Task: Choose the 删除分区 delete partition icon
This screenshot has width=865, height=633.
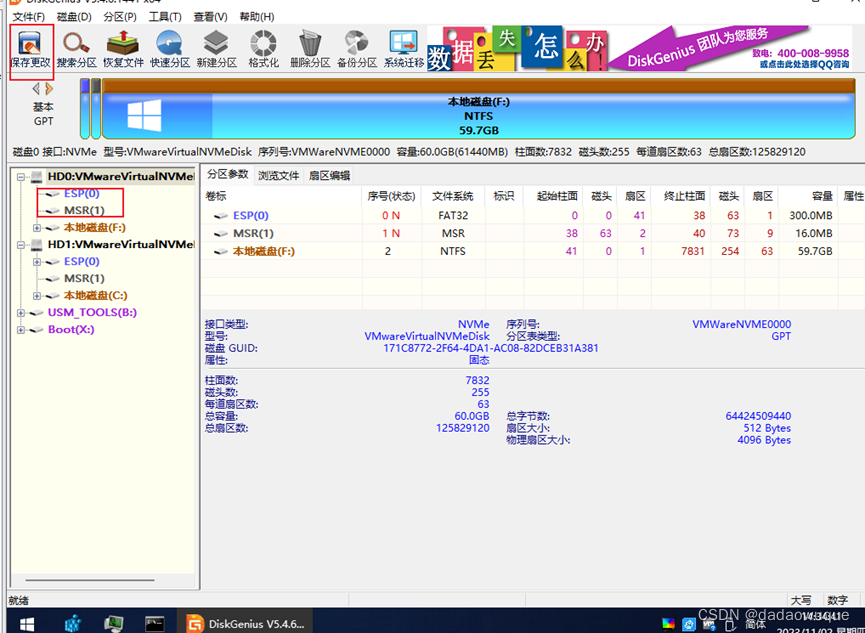Action: point(309,49)
